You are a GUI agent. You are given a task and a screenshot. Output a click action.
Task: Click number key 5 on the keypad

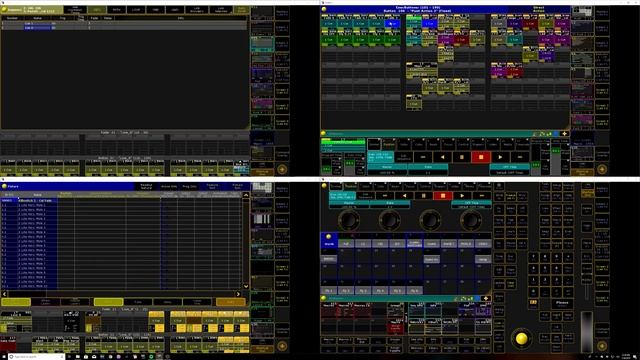pyautogui.click(x=545, y=269)
